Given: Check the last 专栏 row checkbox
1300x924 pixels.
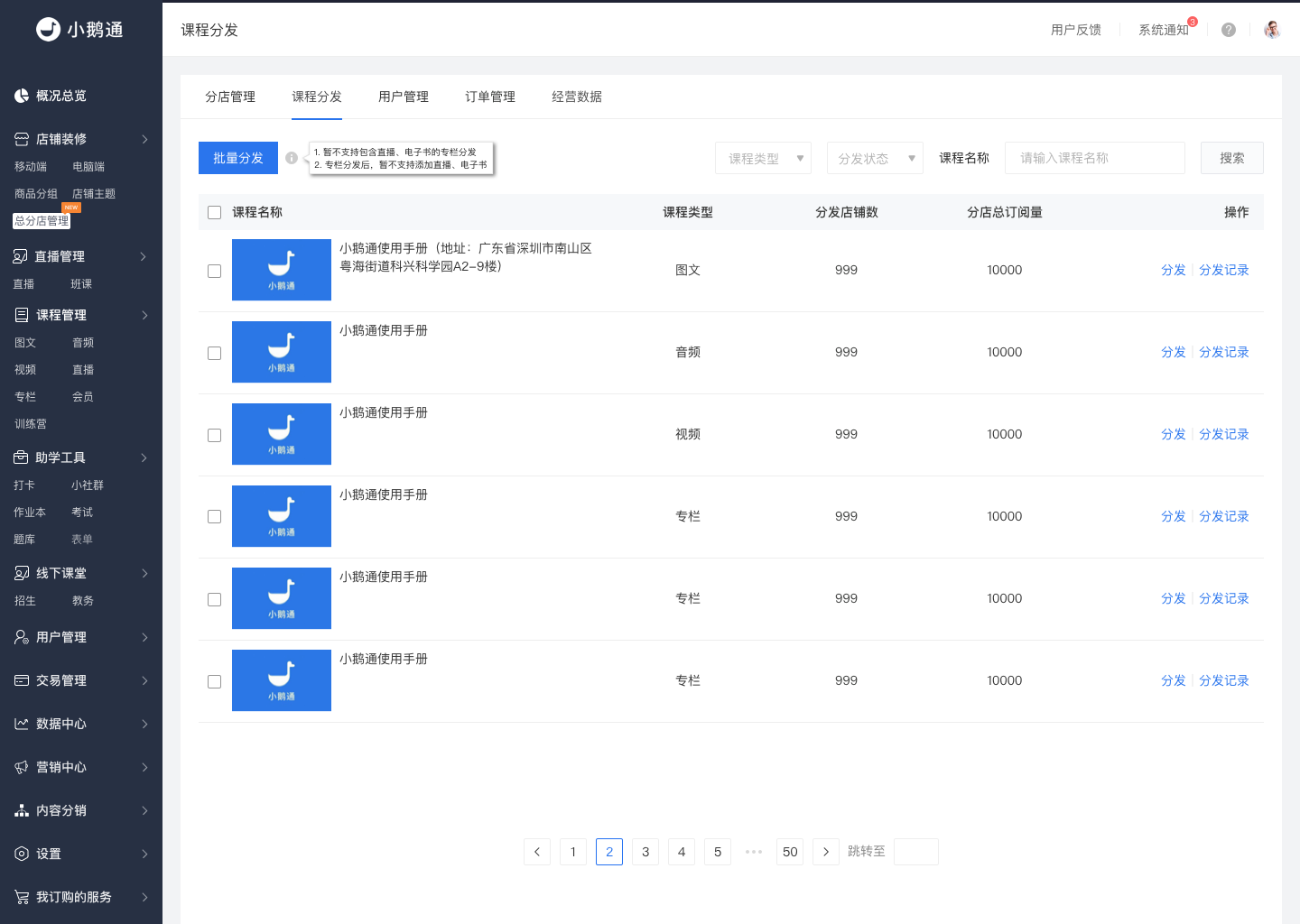Looking at the screenshot, I should (x=214, y=681).
